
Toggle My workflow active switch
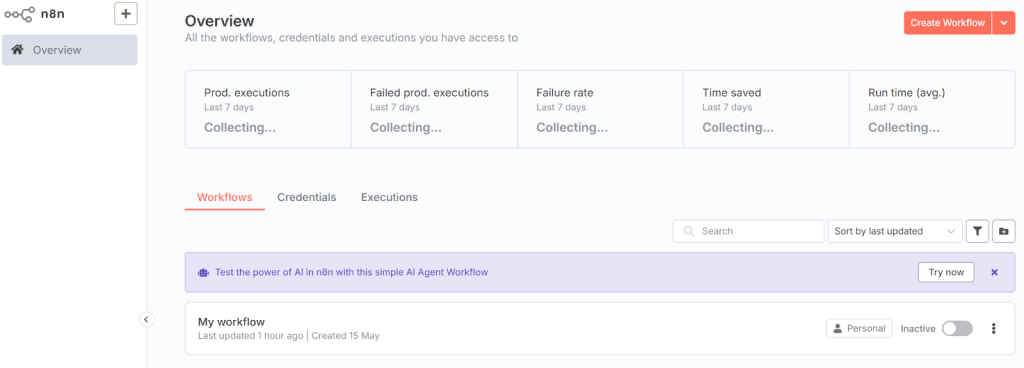tap(957, 329)
